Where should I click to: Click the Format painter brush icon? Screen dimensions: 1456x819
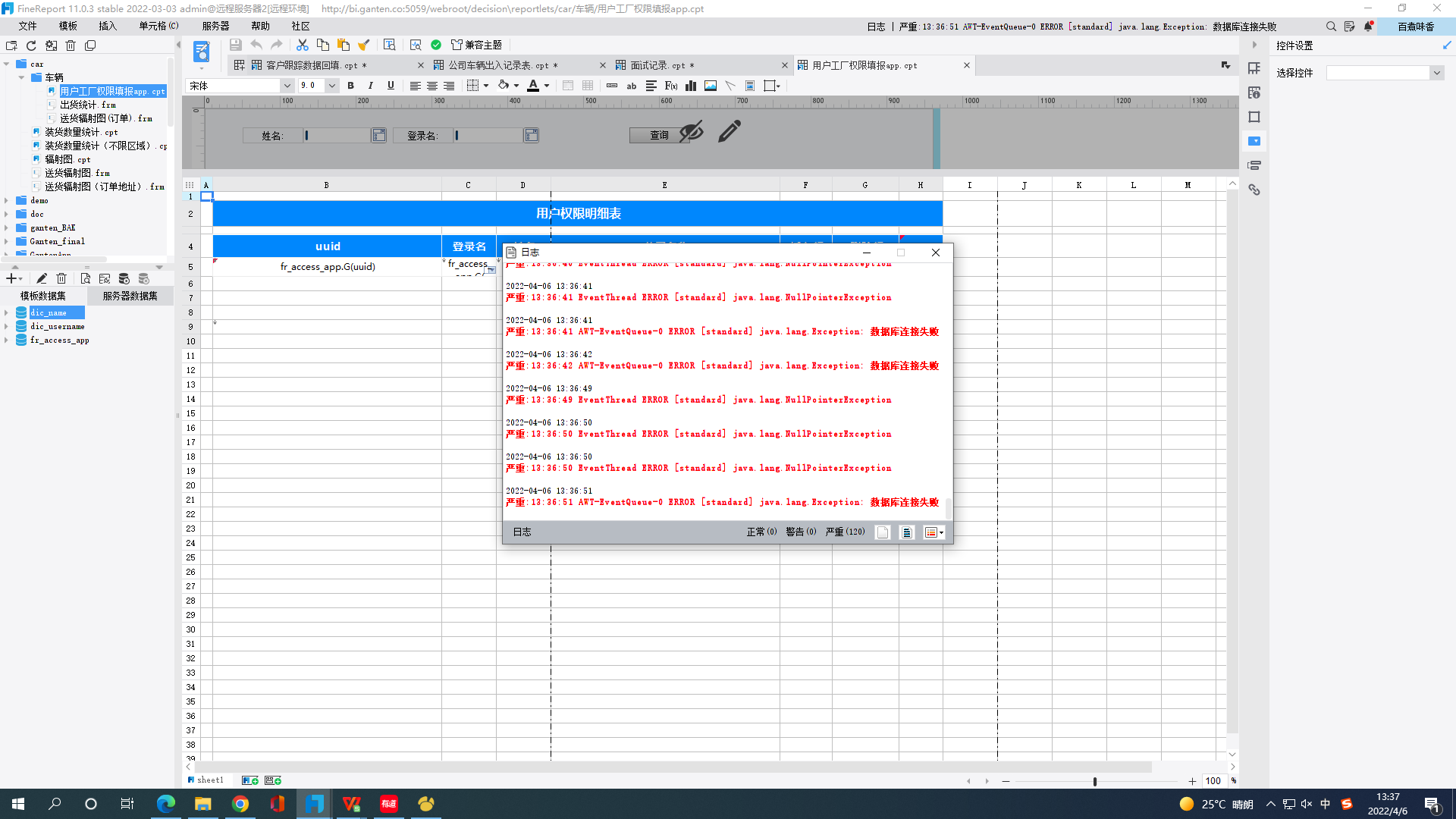(x=364, y=45)
